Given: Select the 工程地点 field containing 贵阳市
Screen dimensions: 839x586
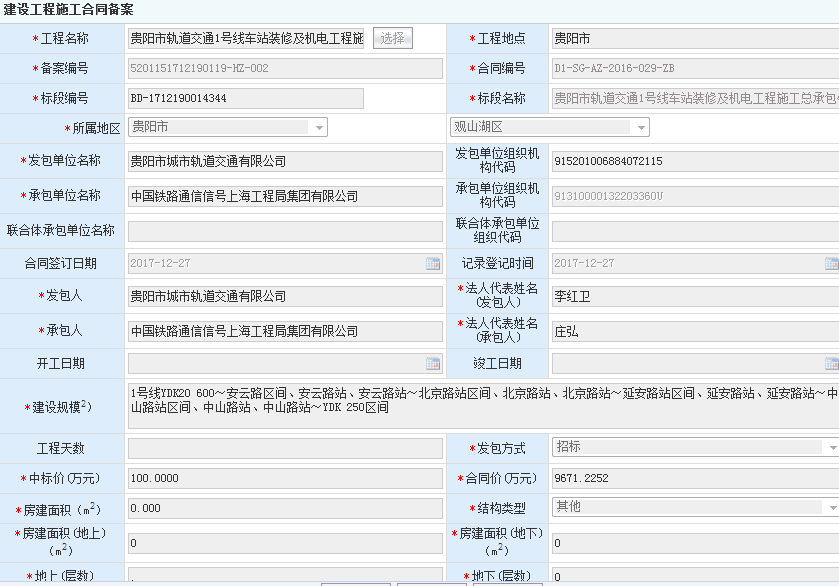Looking at the screenshot, I should point(694,39).
